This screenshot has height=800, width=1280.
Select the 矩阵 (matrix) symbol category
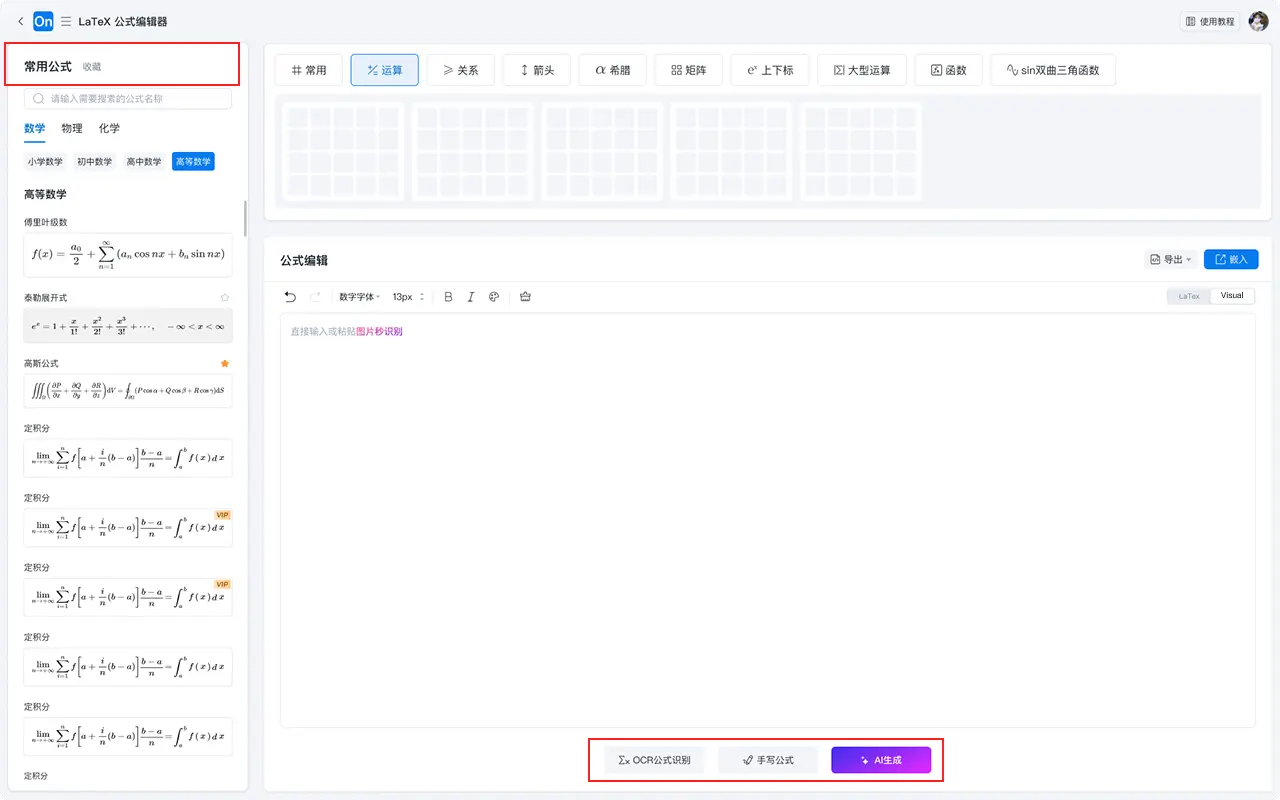click(x=688, y=69)
